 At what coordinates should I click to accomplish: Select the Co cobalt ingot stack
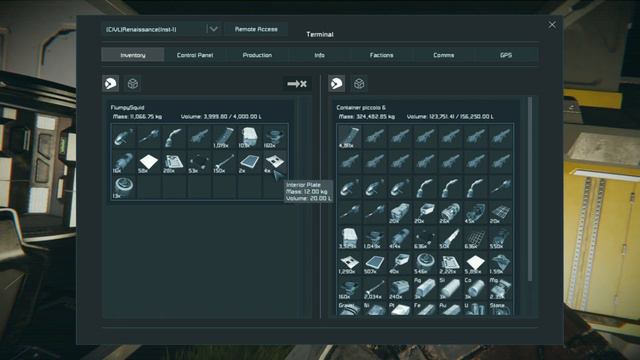[476, 289]
